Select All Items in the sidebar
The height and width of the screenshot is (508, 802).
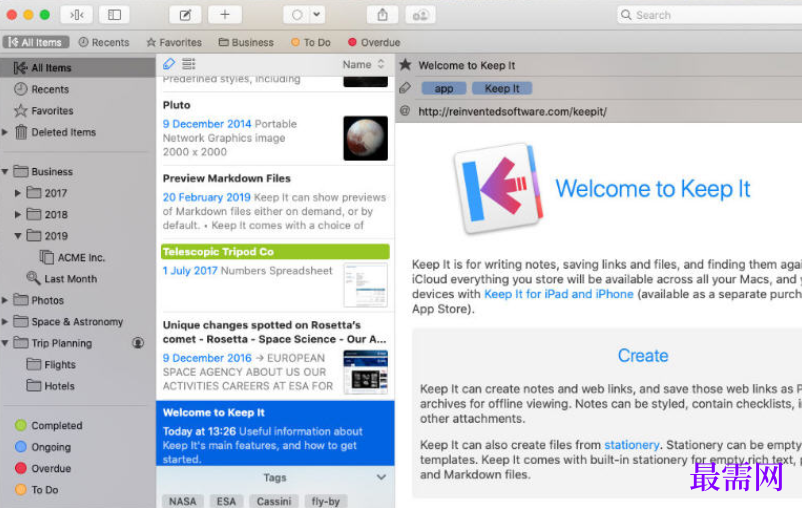tap(78, 68)
